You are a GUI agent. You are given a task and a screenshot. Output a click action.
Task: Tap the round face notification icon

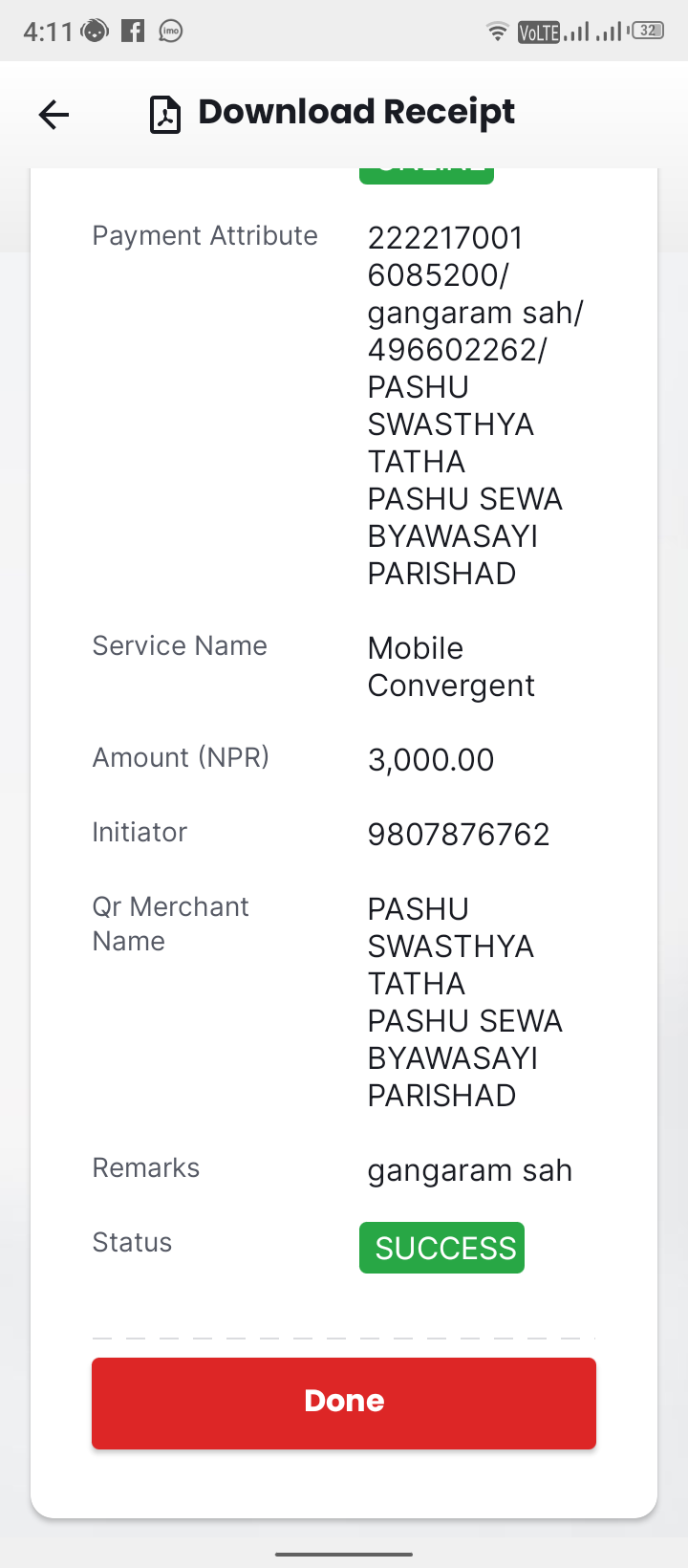point(96,31)
